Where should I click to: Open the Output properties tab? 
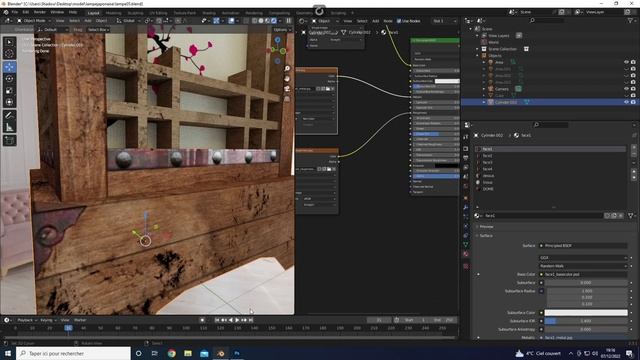[x=466, y=158]
